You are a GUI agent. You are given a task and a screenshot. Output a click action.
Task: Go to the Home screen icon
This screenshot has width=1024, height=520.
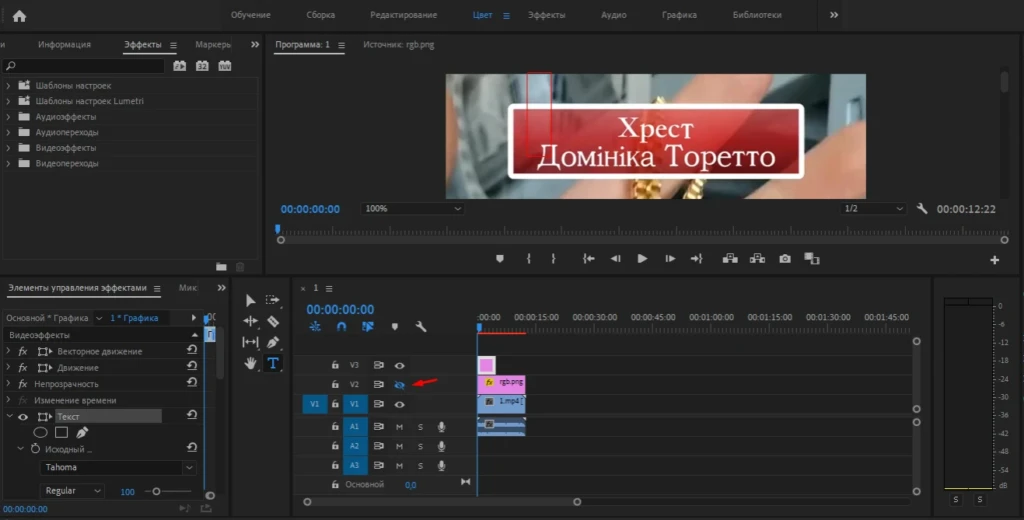point(19,16)
